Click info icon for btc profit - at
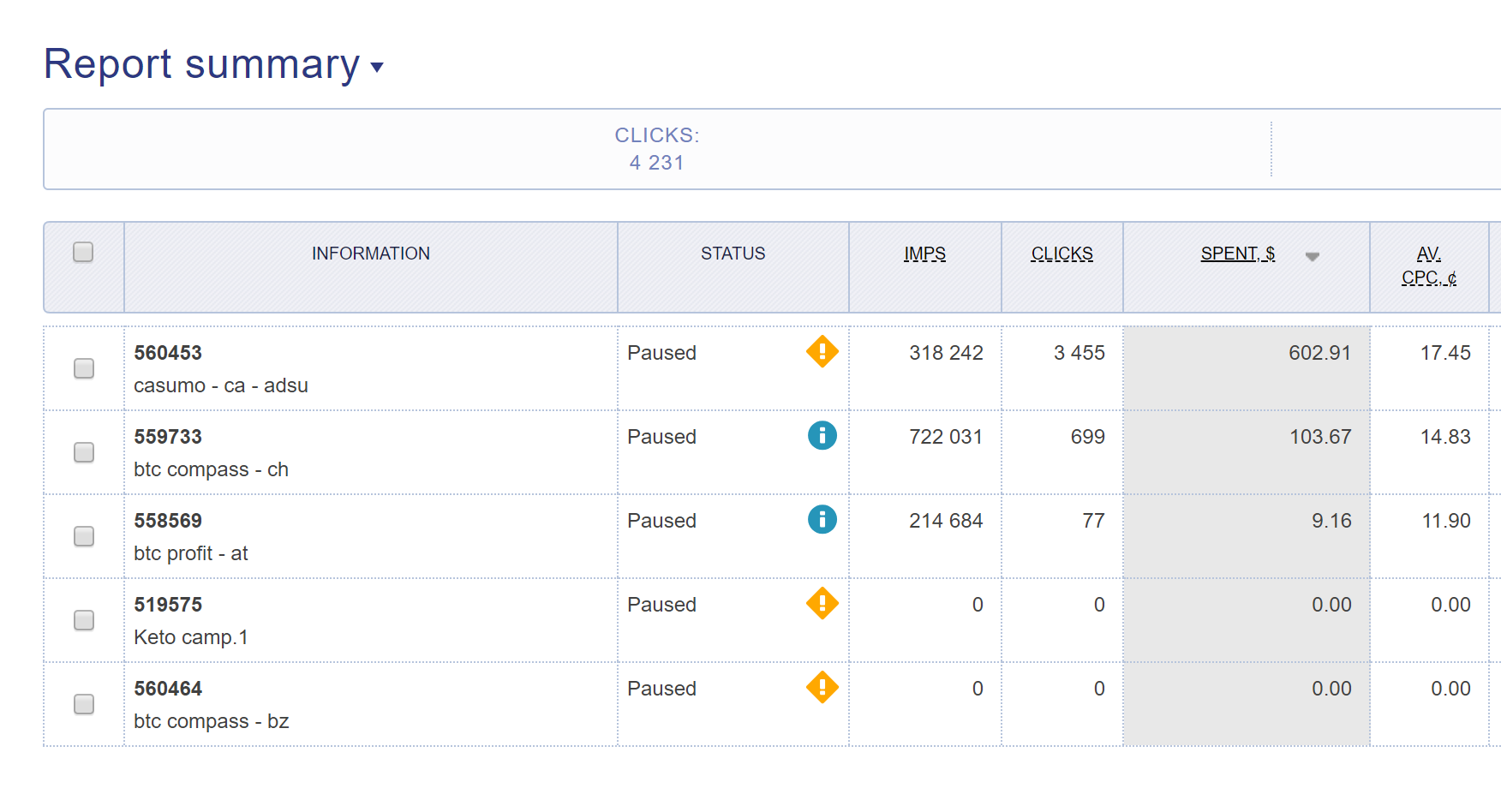This screenshot has width=1501, height=812. pyautogui.click(x=822, y=519)
